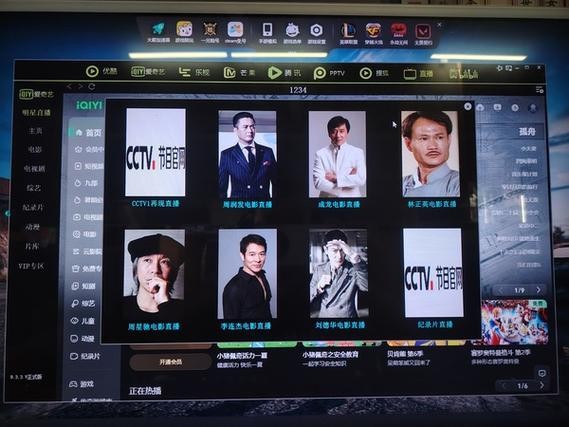Screen dimensions: 569x427
Task: Go to next page of 1/9 list
Action: (538, 290)
